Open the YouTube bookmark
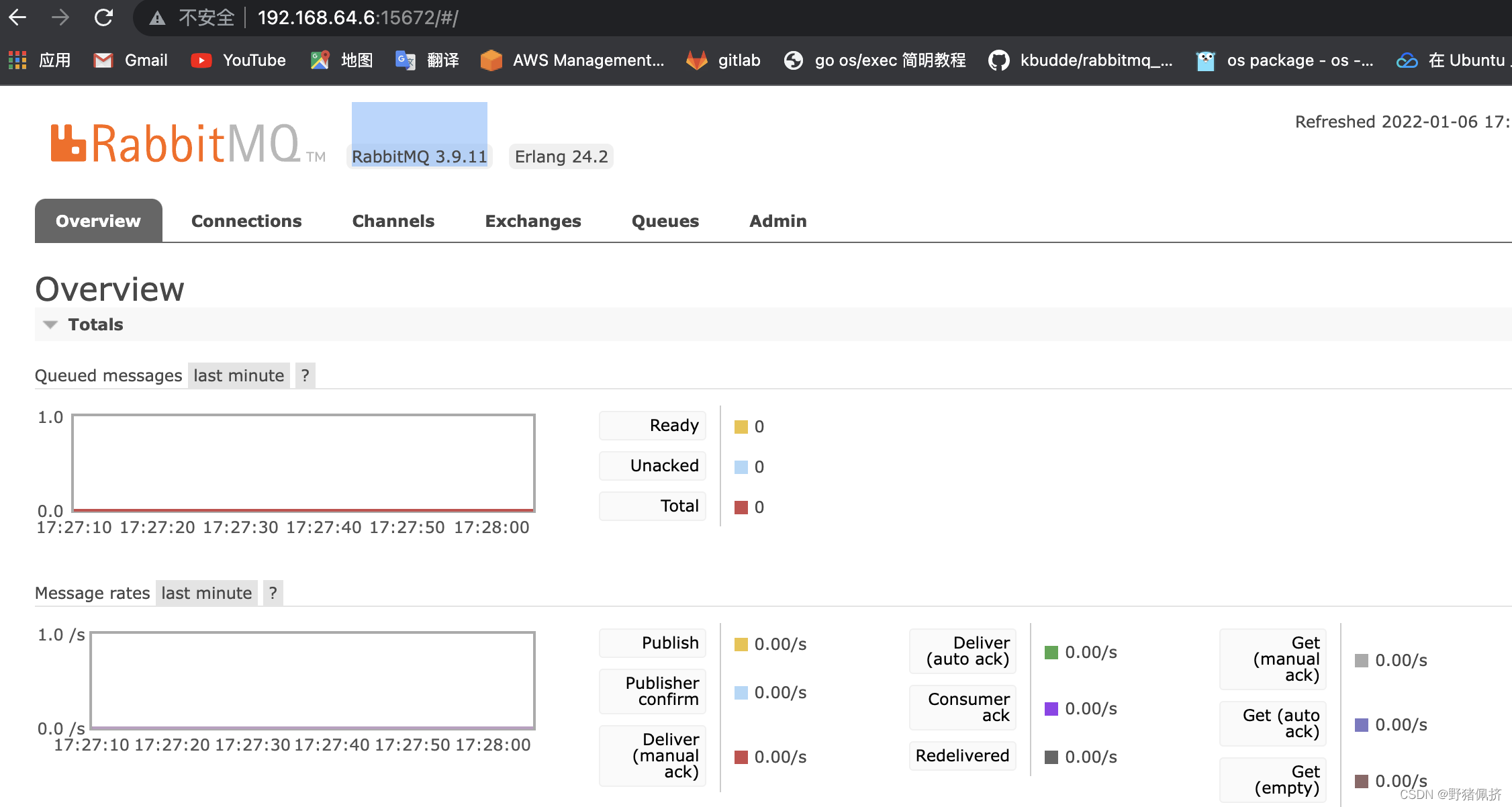Screen dimensions: 1512x807 (237, 60)
